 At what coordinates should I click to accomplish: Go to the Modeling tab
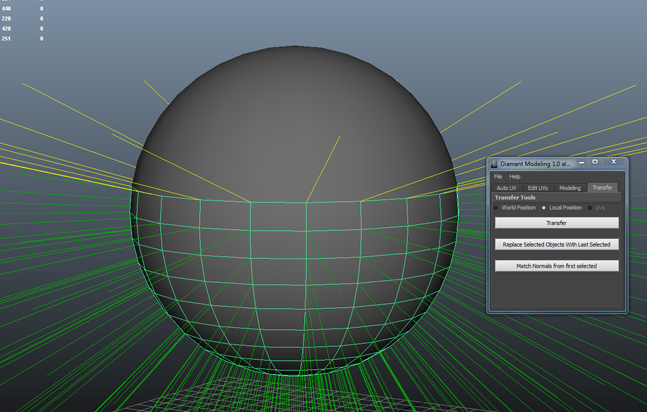click(570, 188)
